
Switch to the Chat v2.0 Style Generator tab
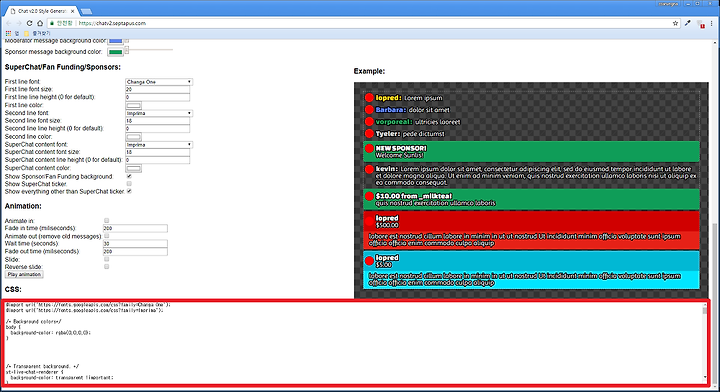click(41, 11)
